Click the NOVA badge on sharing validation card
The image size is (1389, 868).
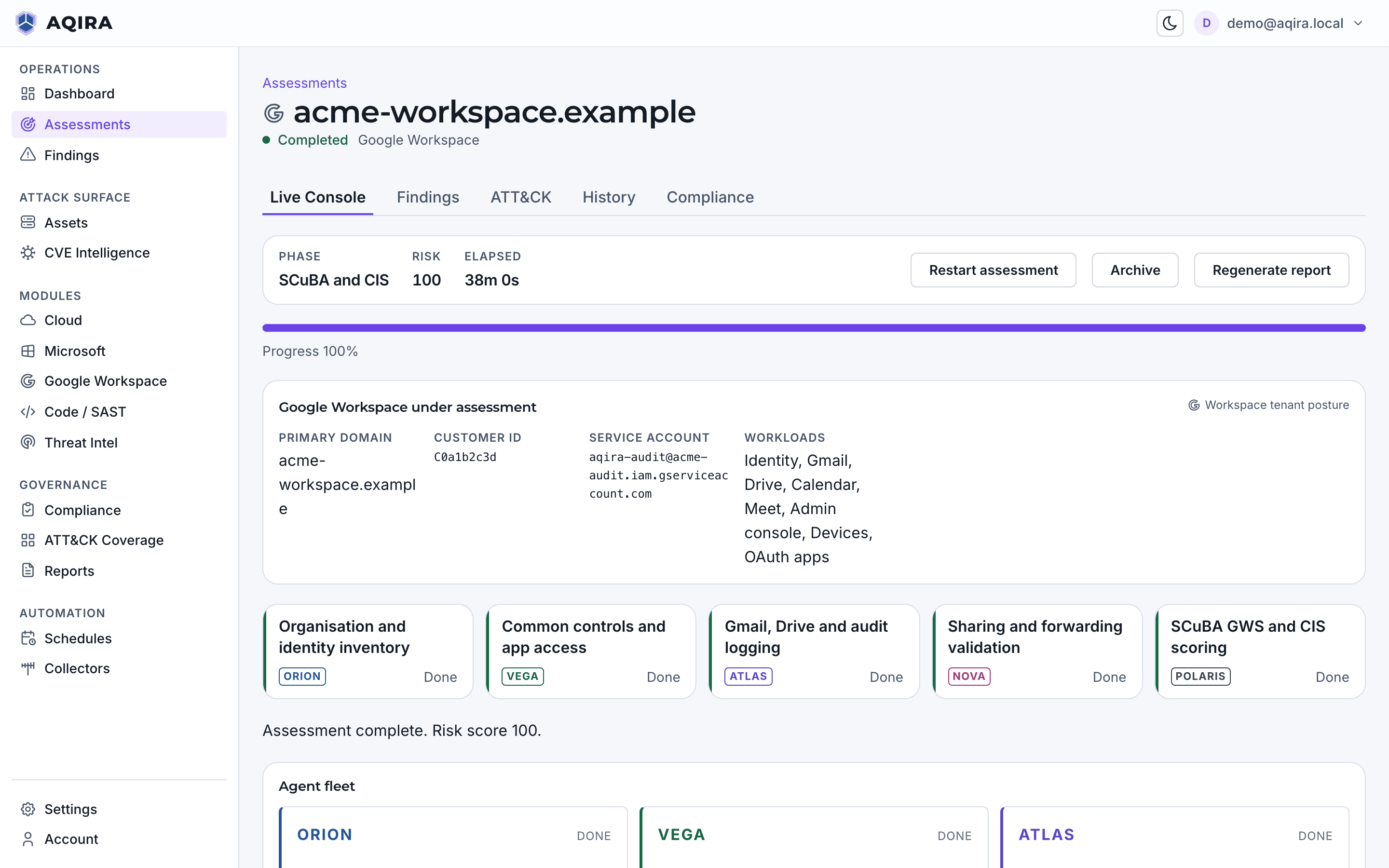pyautogui.click(x=969, y=676)
